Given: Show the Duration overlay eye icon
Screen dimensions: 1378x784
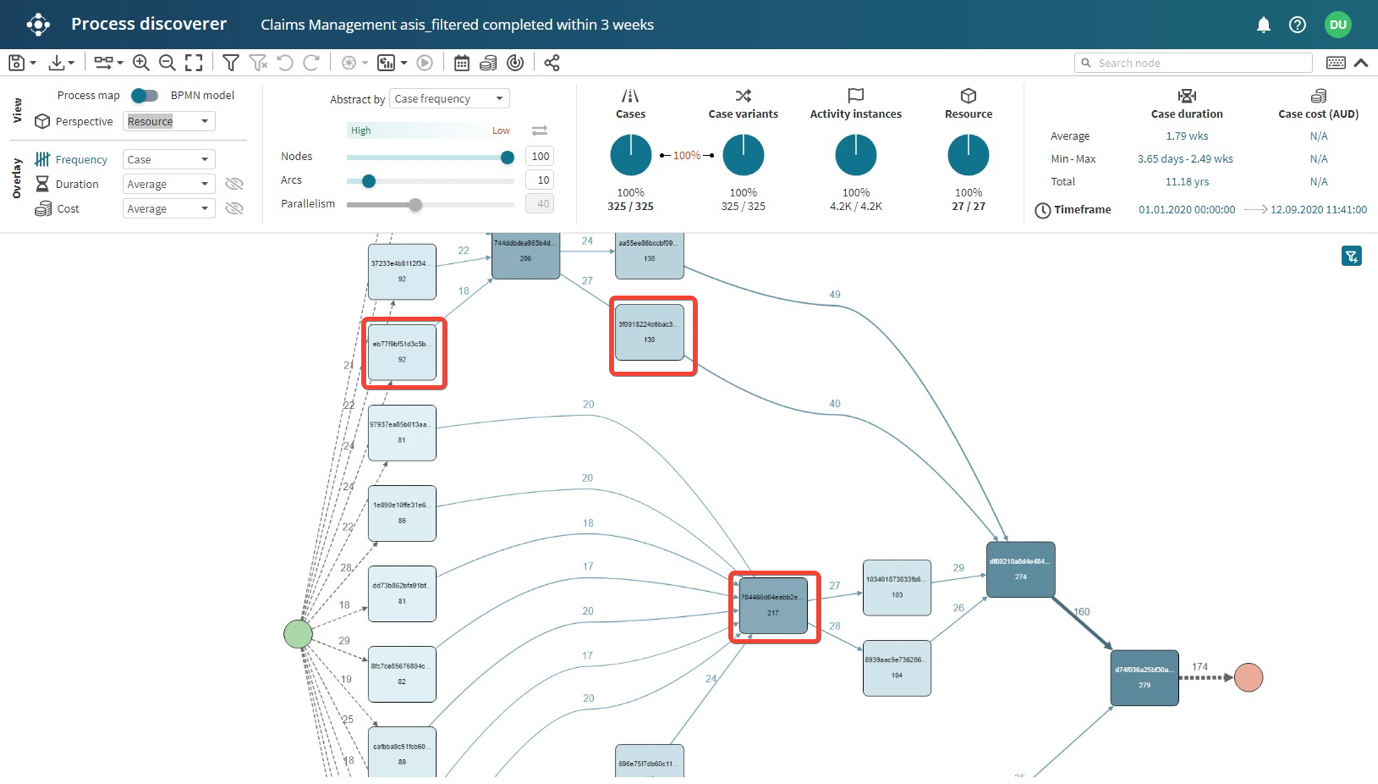Looking at the screenshot, I should pyautogui.click(x=234, y=184).
